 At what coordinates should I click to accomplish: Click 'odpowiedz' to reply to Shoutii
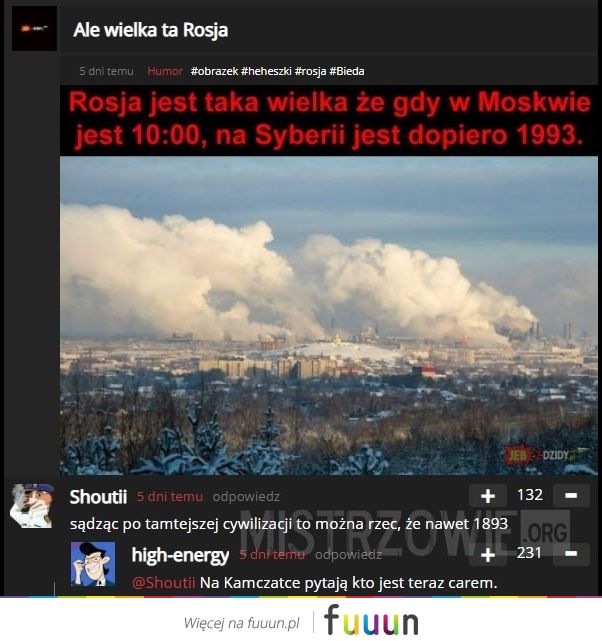click(246, 497)
